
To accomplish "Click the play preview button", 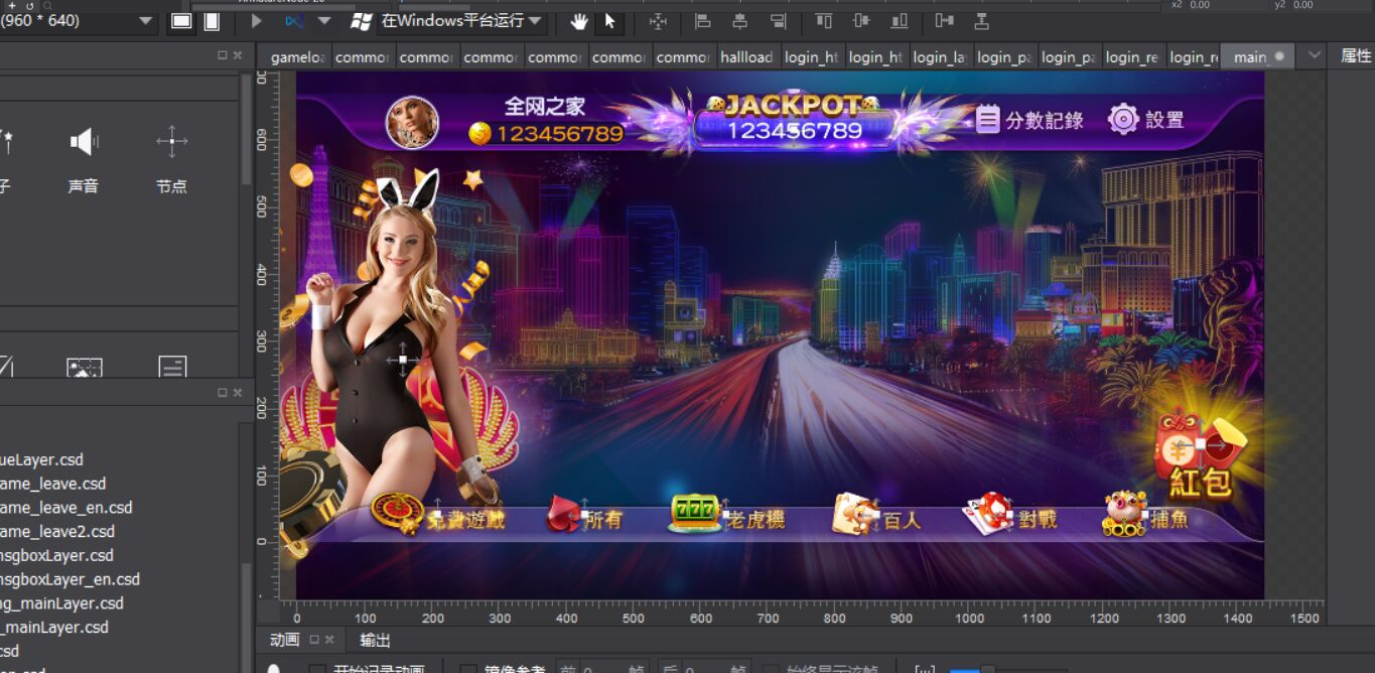I will click(x=257, y=21).
